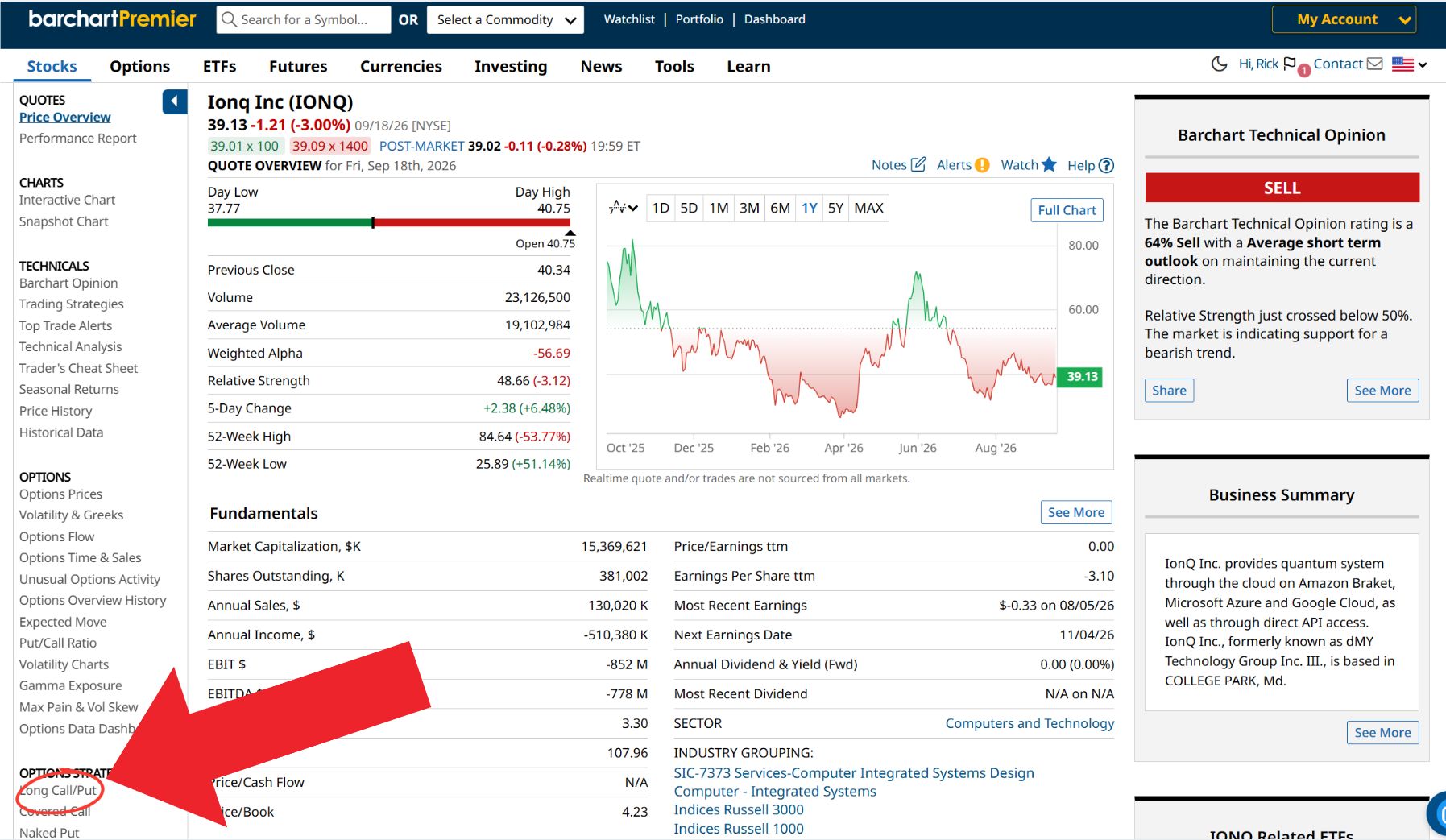Open chart type selector icon
The height and width of the screenshot is (840, 1446).
click(x=624, y=208)
